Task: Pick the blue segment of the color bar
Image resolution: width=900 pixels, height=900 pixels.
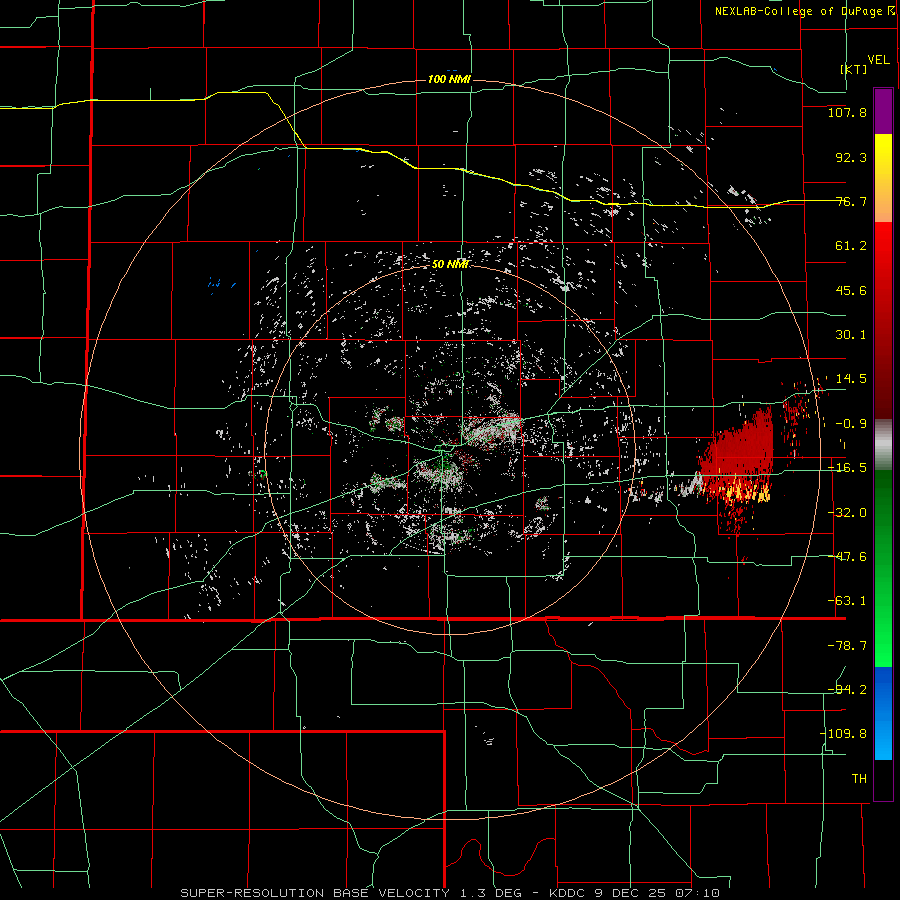Action: 883,713
